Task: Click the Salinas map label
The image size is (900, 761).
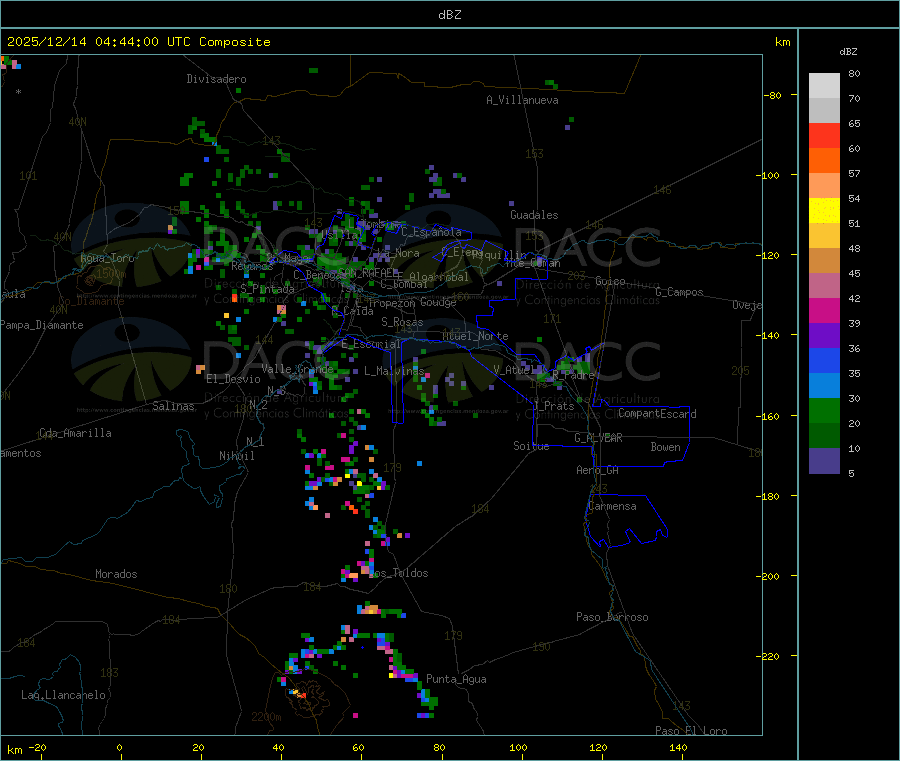Action: click(x=173, y=406)
